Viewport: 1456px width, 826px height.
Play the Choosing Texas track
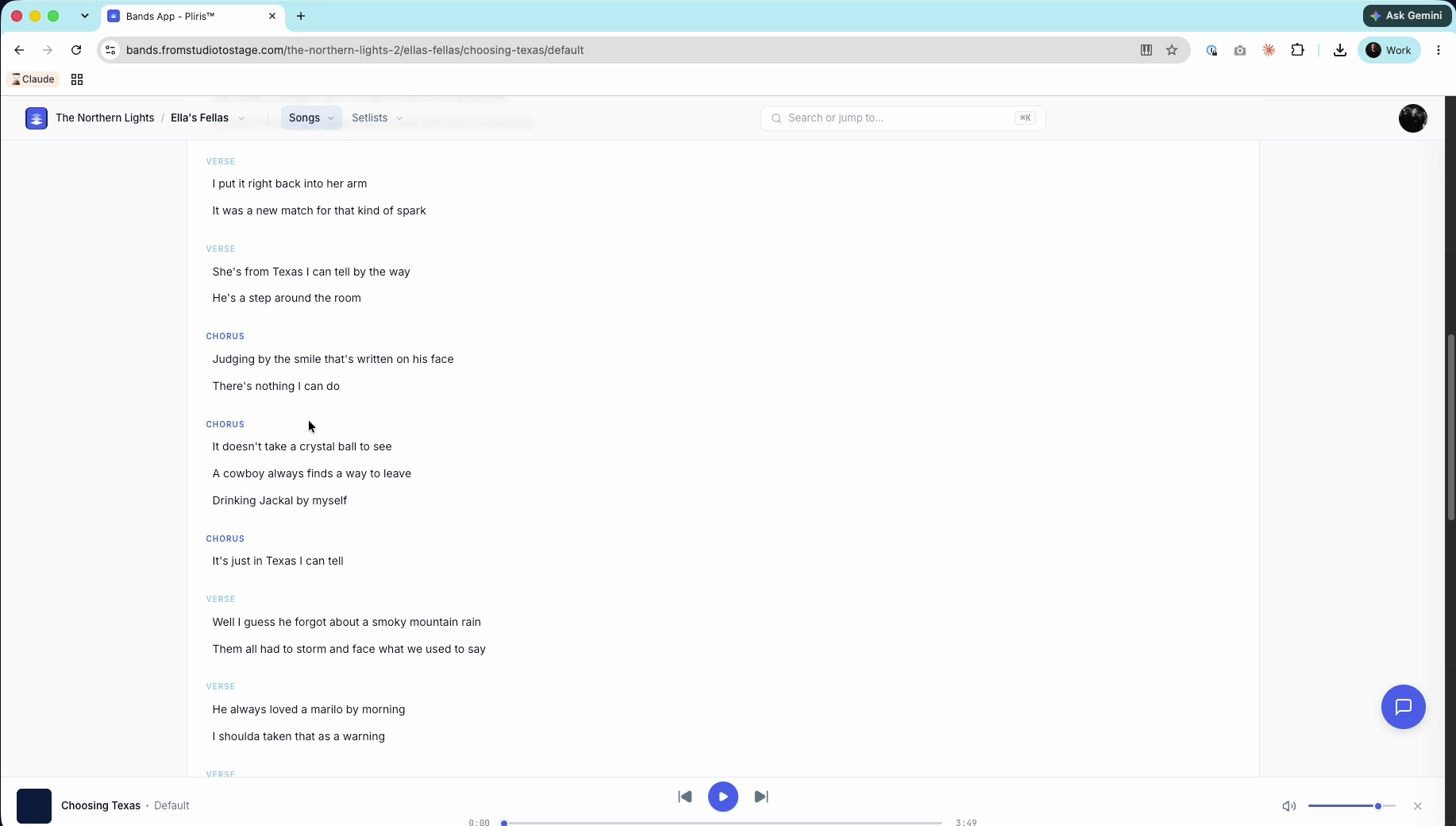coord(722,796)
